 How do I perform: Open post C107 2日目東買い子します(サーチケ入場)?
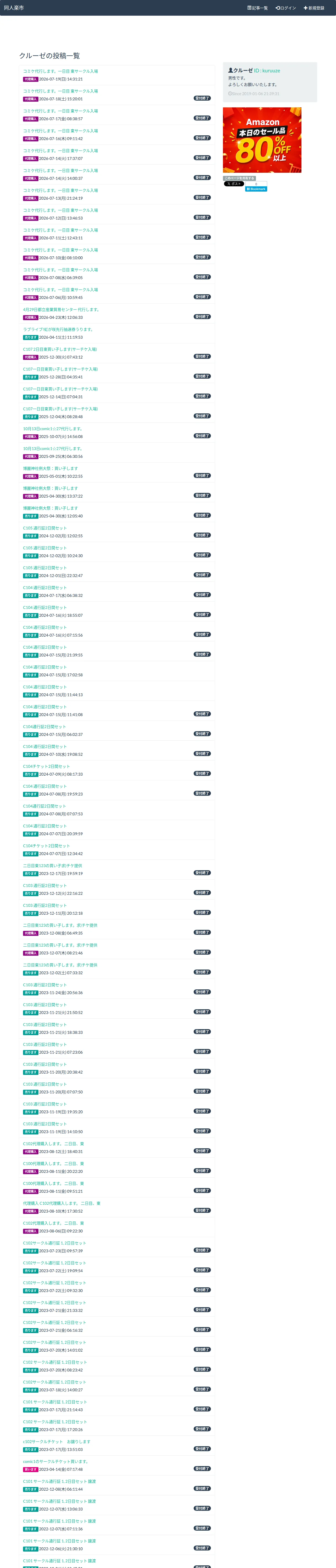pyautogui.click(x=60, y=349)
